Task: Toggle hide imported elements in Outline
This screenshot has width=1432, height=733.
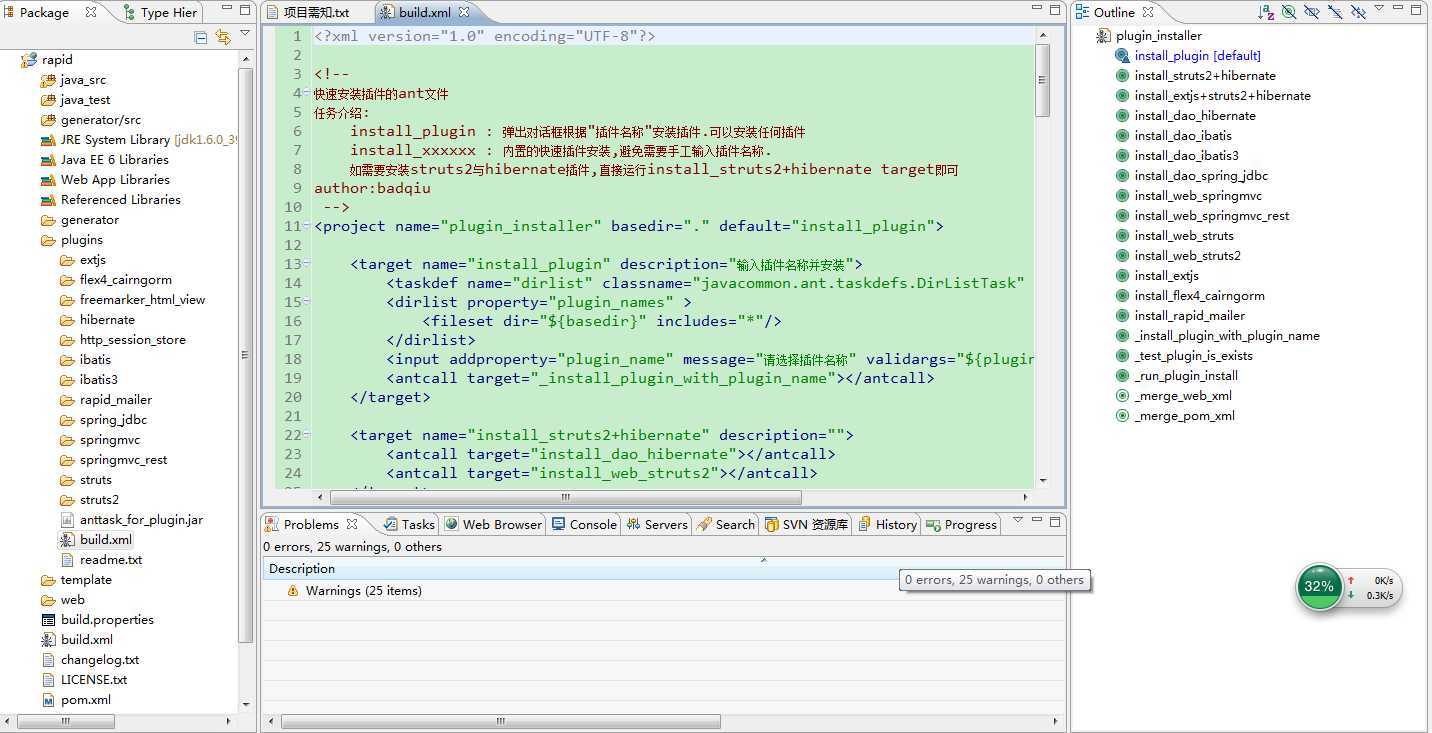Action: [1312, 12]
